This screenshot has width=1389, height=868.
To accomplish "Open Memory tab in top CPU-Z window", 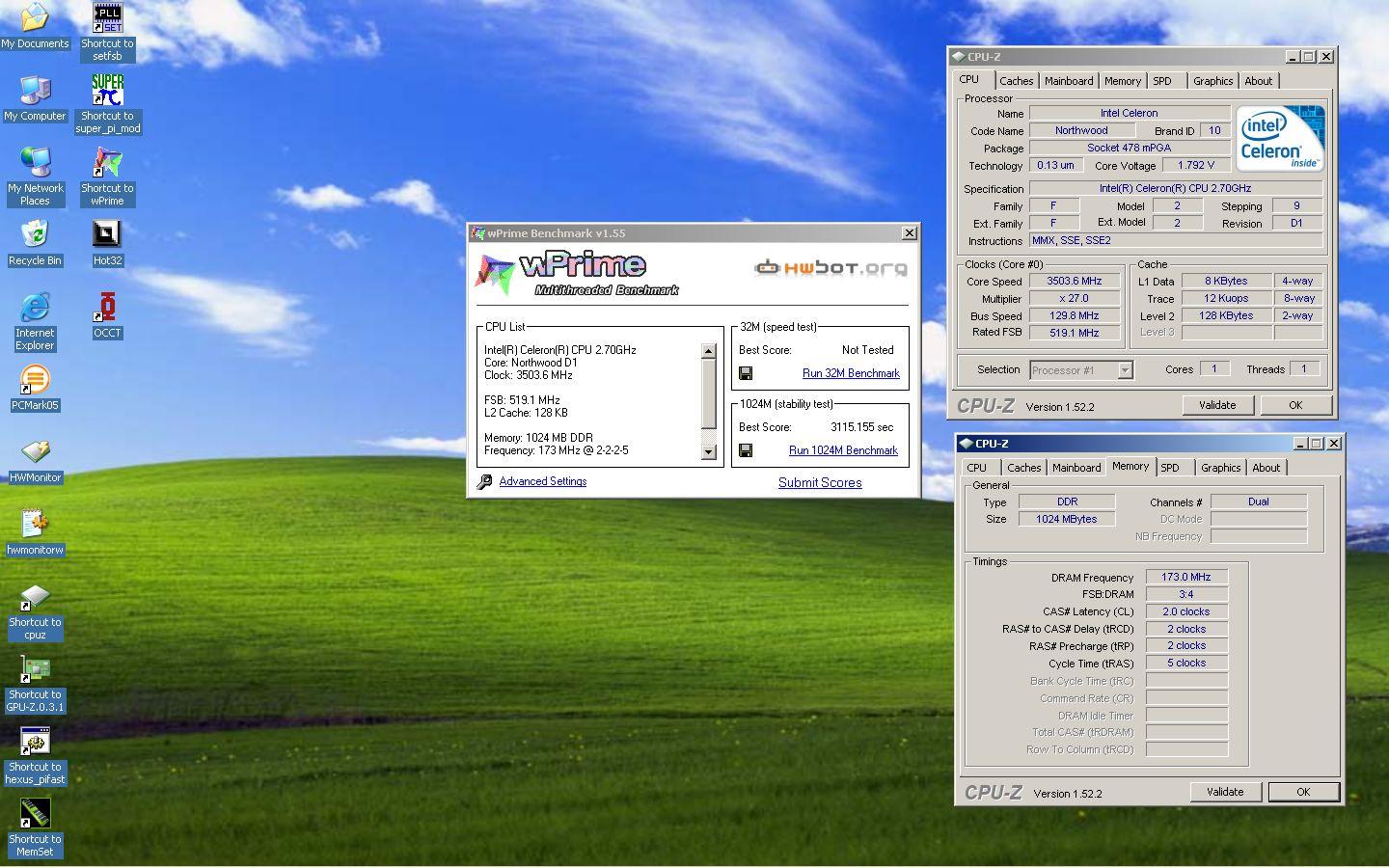I will click(1123, 81).
